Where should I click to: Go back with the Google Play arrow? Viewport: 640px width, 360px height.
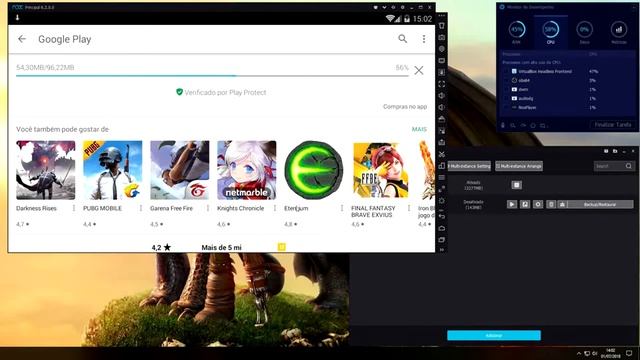tap(22, 39)
